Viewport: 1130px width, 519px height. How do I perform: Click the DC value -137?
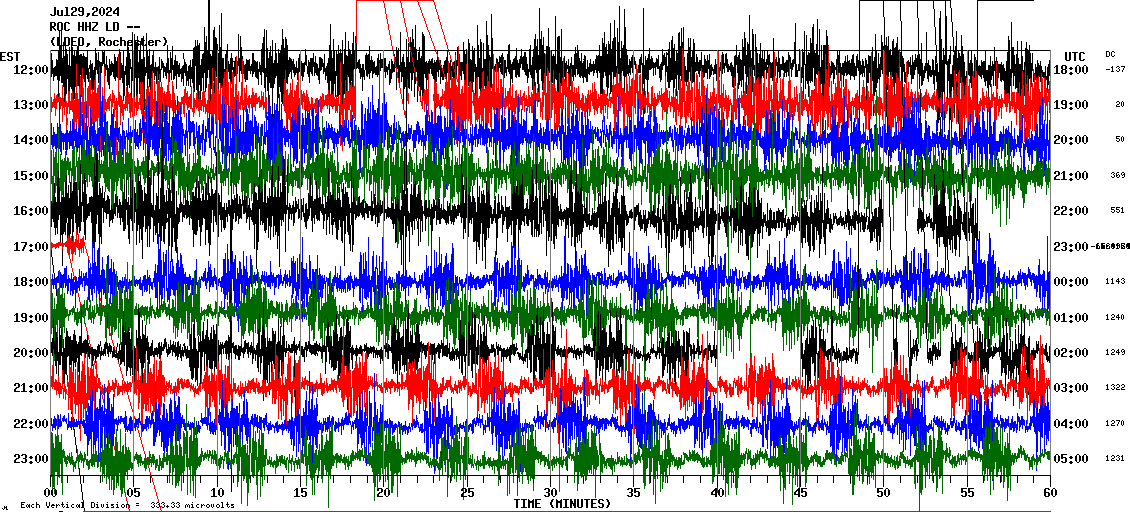coord(1116,70)
